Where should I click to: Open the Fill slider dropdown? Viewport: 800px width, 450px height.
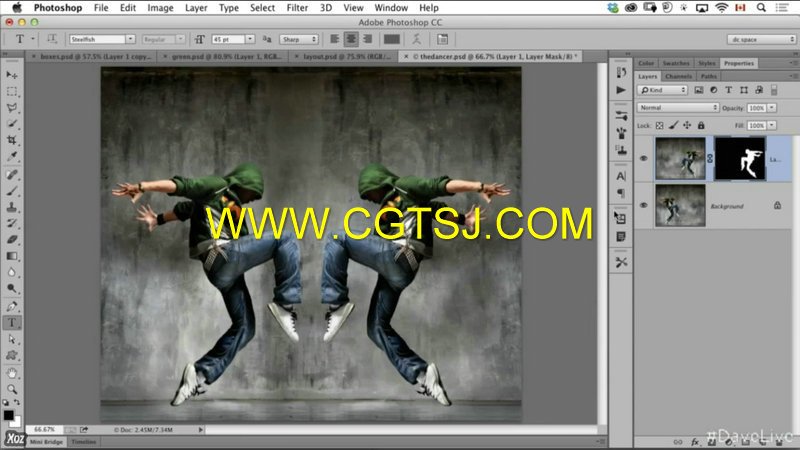point(772,126)
